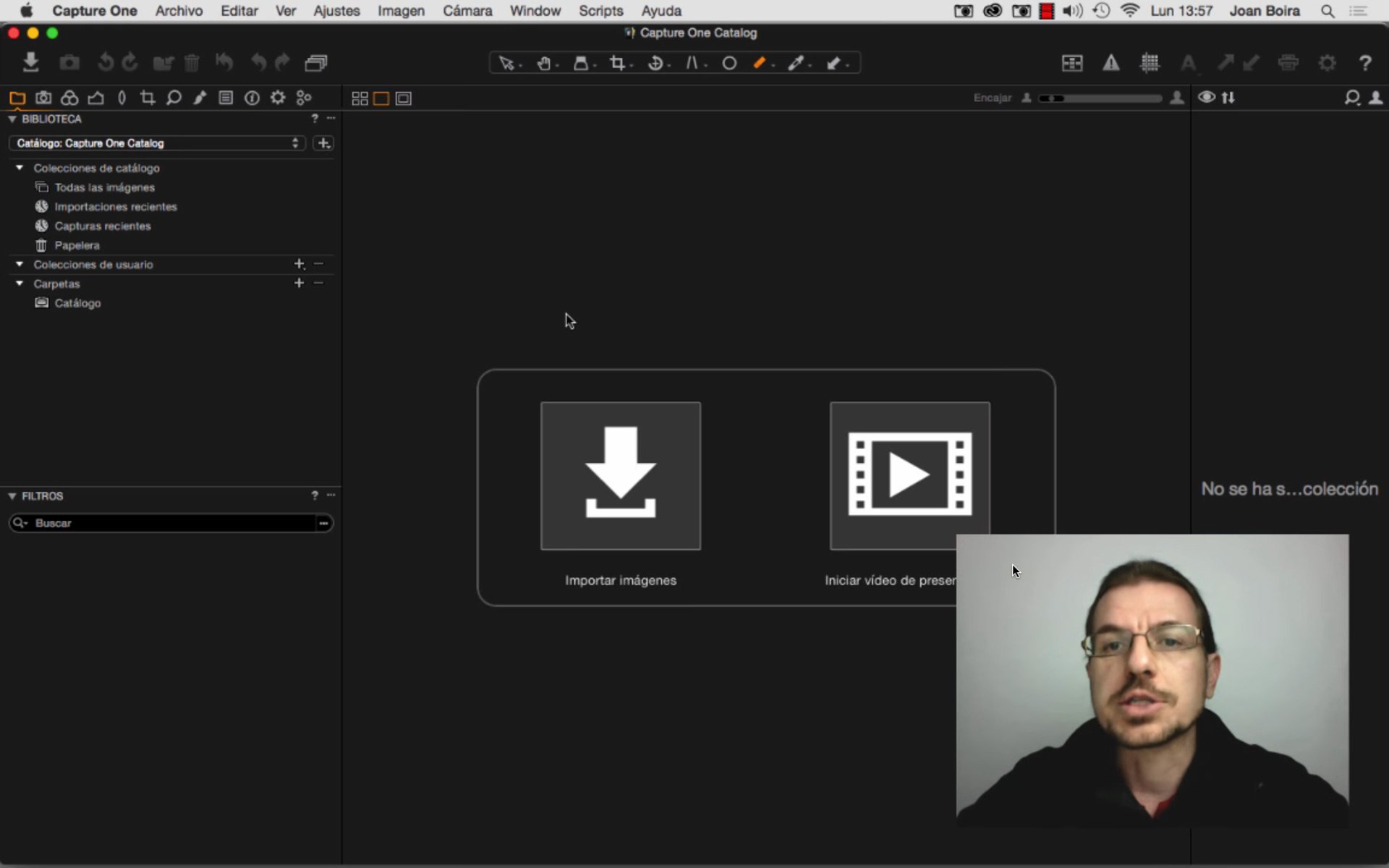Switch viewer to multi-view grid mode
Viewport: 1389px width, 868px height.
tap(360, 98)
